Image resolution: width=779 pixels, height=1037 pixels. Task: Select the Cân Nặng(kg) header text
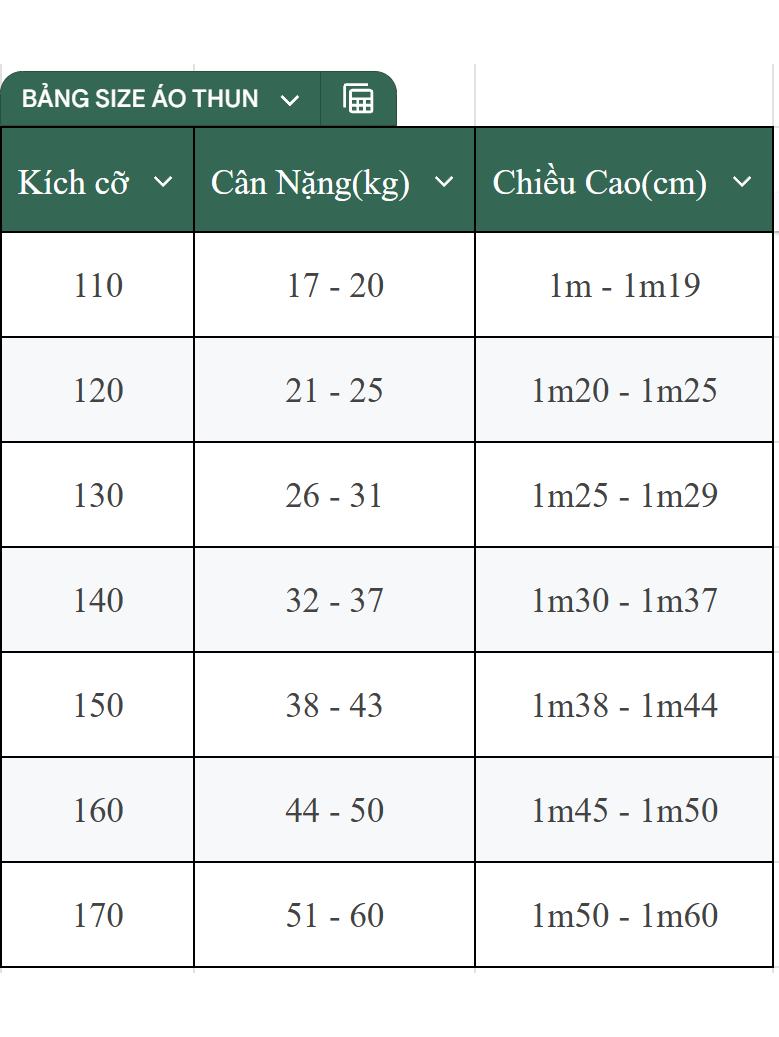pos(311,183)
